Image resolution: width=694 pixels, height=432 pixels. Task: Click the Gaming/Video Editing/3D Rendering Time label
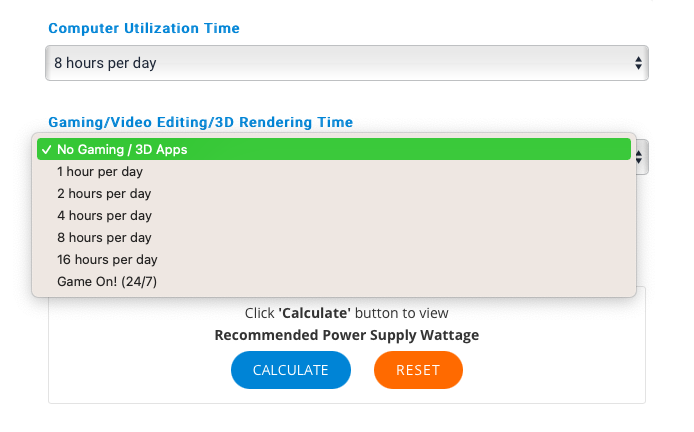click(200, 122)
